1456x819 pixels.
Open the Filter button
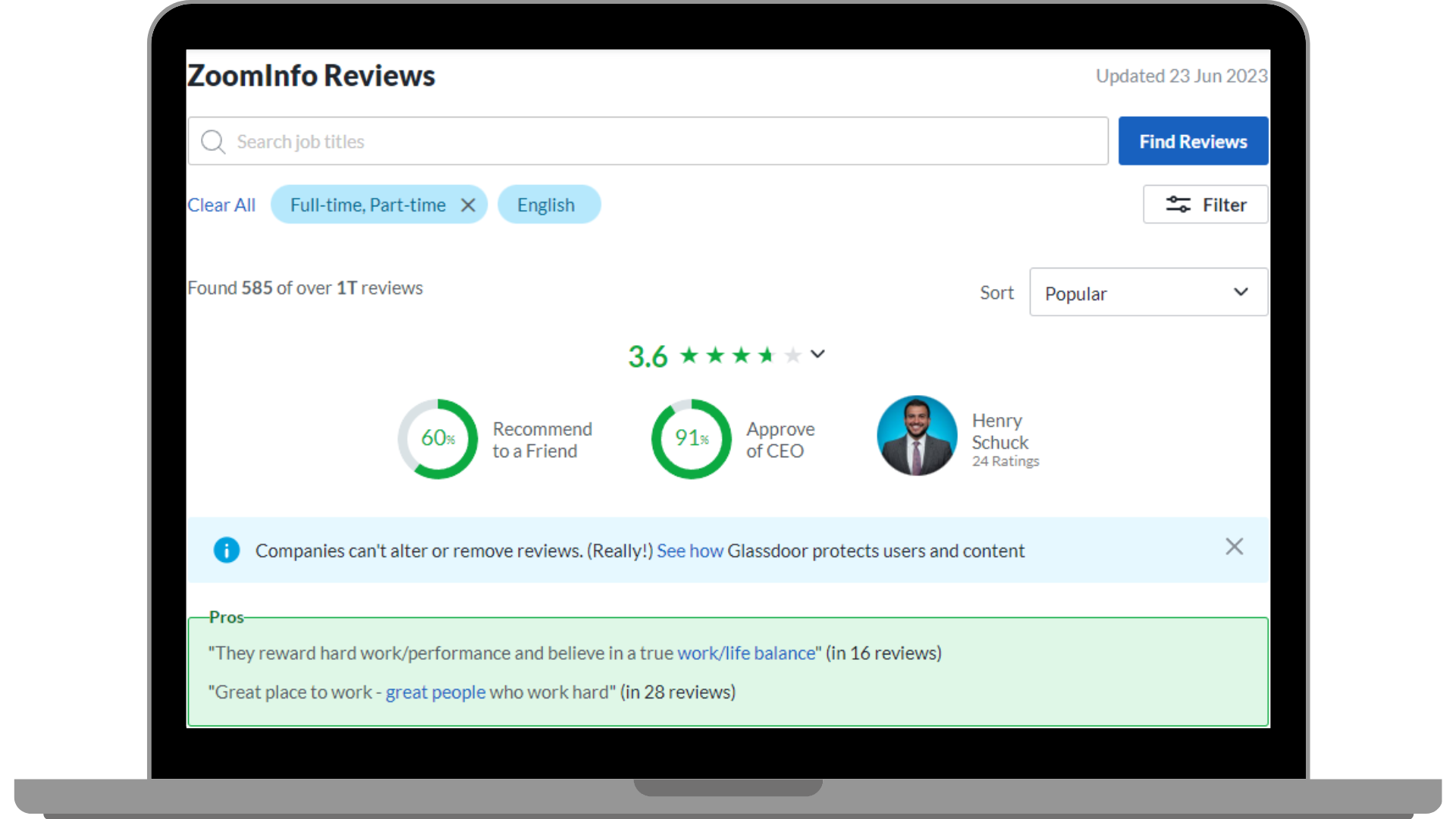click(1205, 205)
